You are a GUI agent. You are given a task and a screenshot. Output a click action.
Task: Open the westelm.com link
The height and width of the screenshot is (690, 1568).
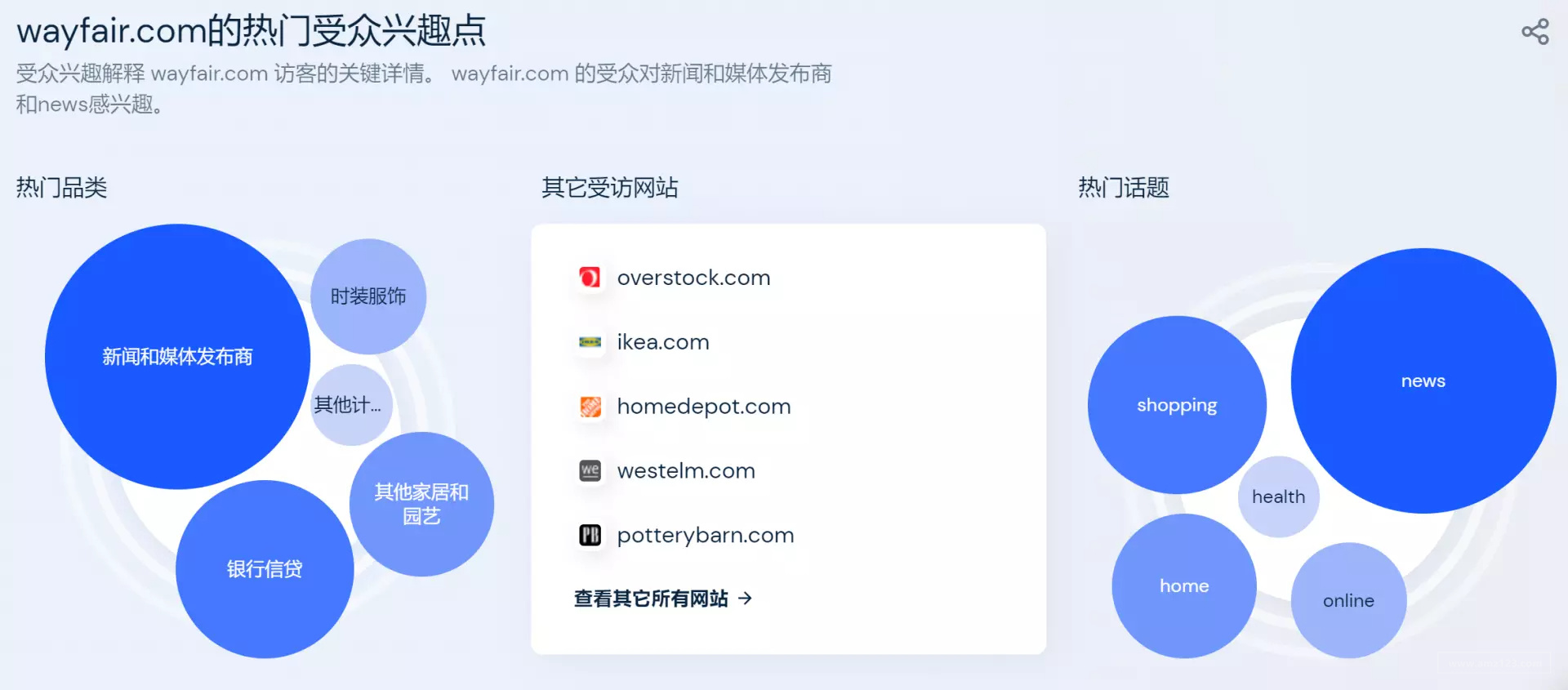tap(686, 470)
